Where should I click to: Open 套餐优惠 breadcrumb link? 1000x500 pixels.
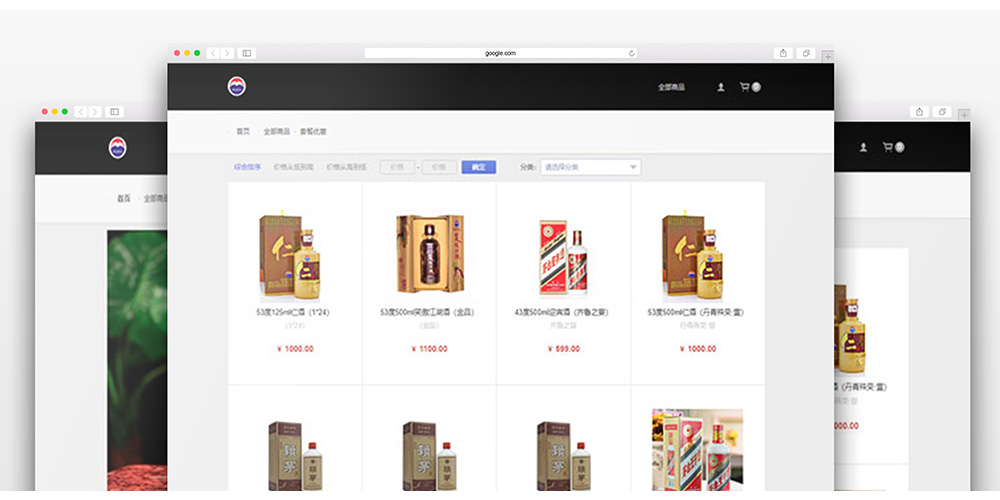[313, 131]
